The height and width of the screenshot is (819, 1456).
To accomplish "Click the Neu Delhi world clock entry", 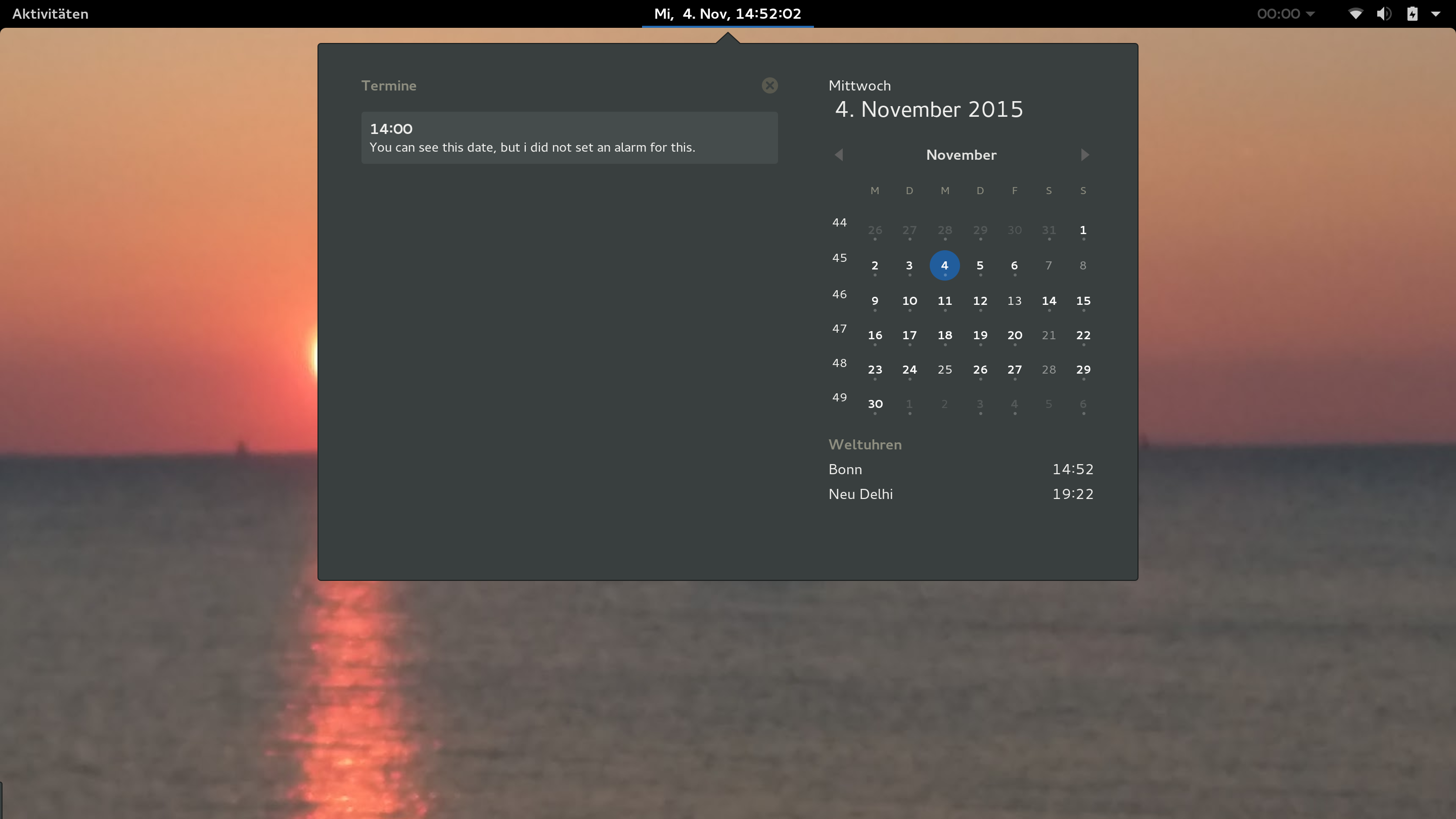I will click(961, 494).
